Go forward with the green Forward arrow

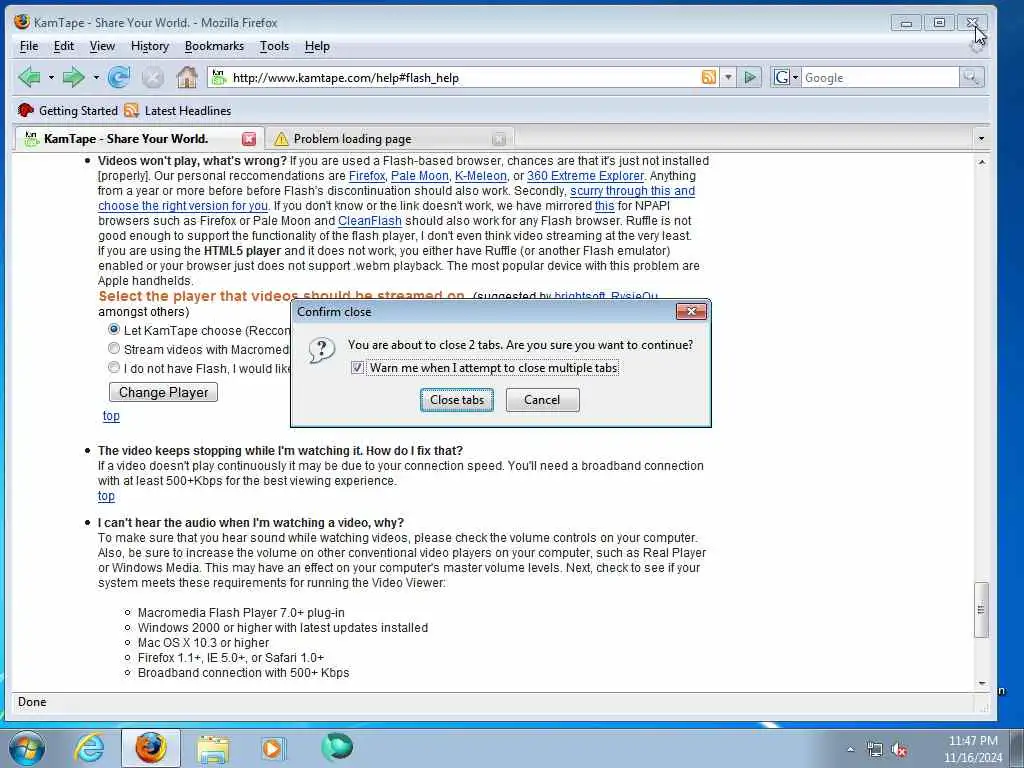point(73,78)
